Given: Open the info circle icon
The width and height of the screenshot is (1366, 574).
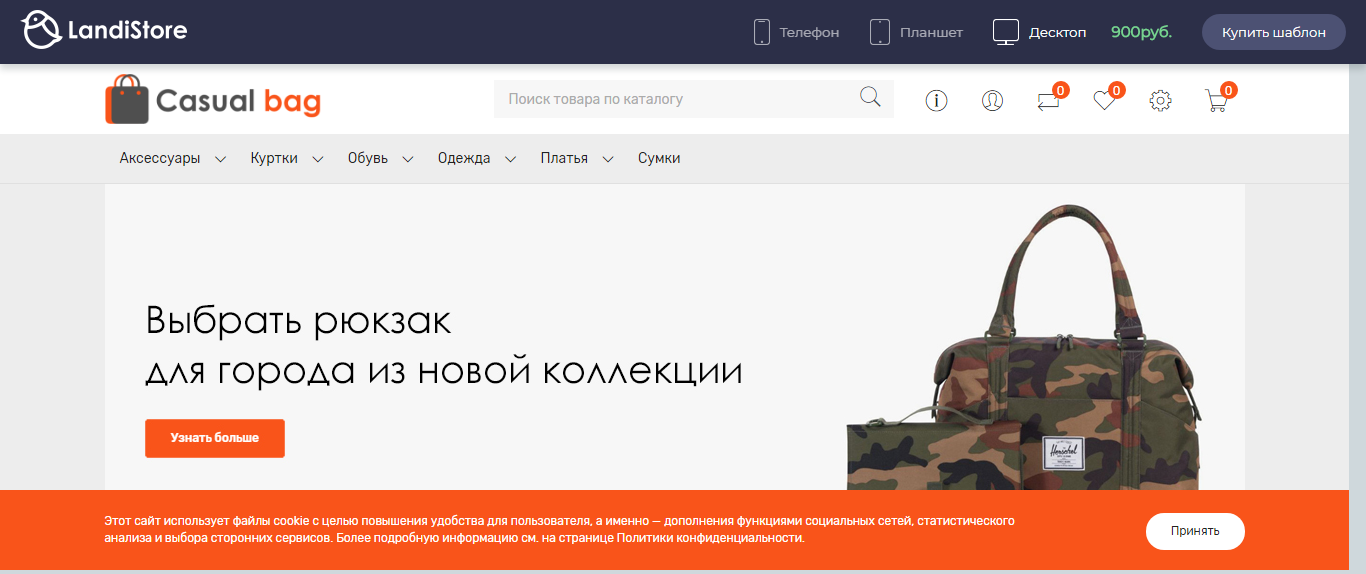Looking at the screenshot, I should click(936, 100).
